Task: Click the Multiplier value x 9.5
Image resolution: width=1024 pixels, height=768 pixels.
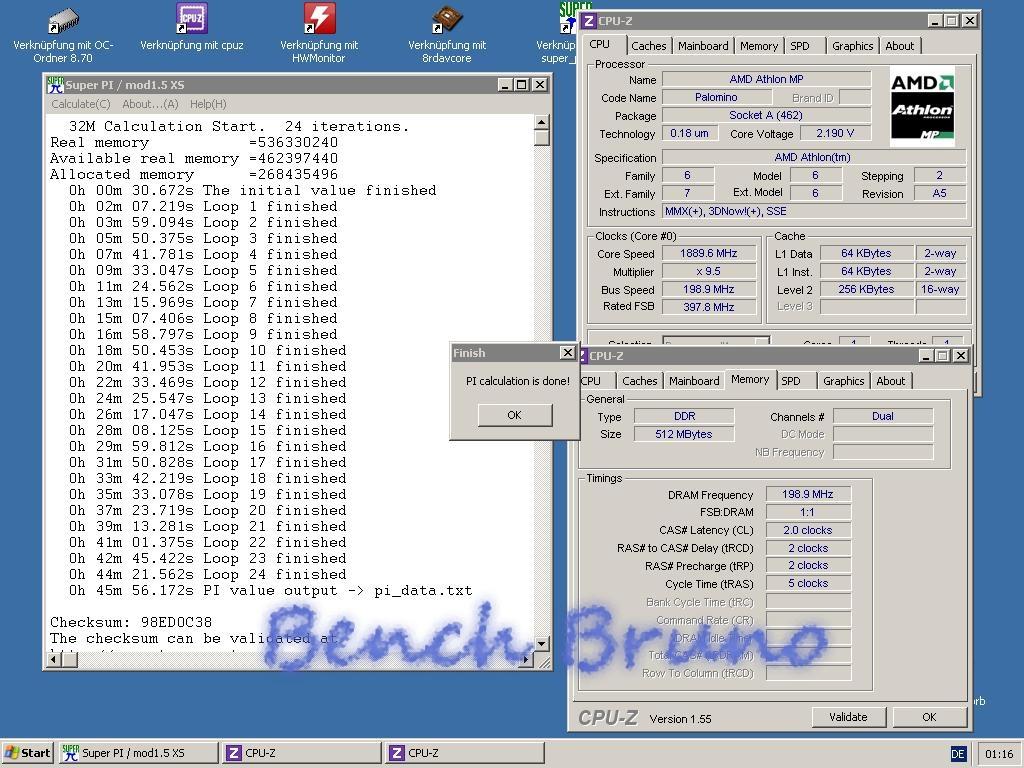Action: (709, 271)
